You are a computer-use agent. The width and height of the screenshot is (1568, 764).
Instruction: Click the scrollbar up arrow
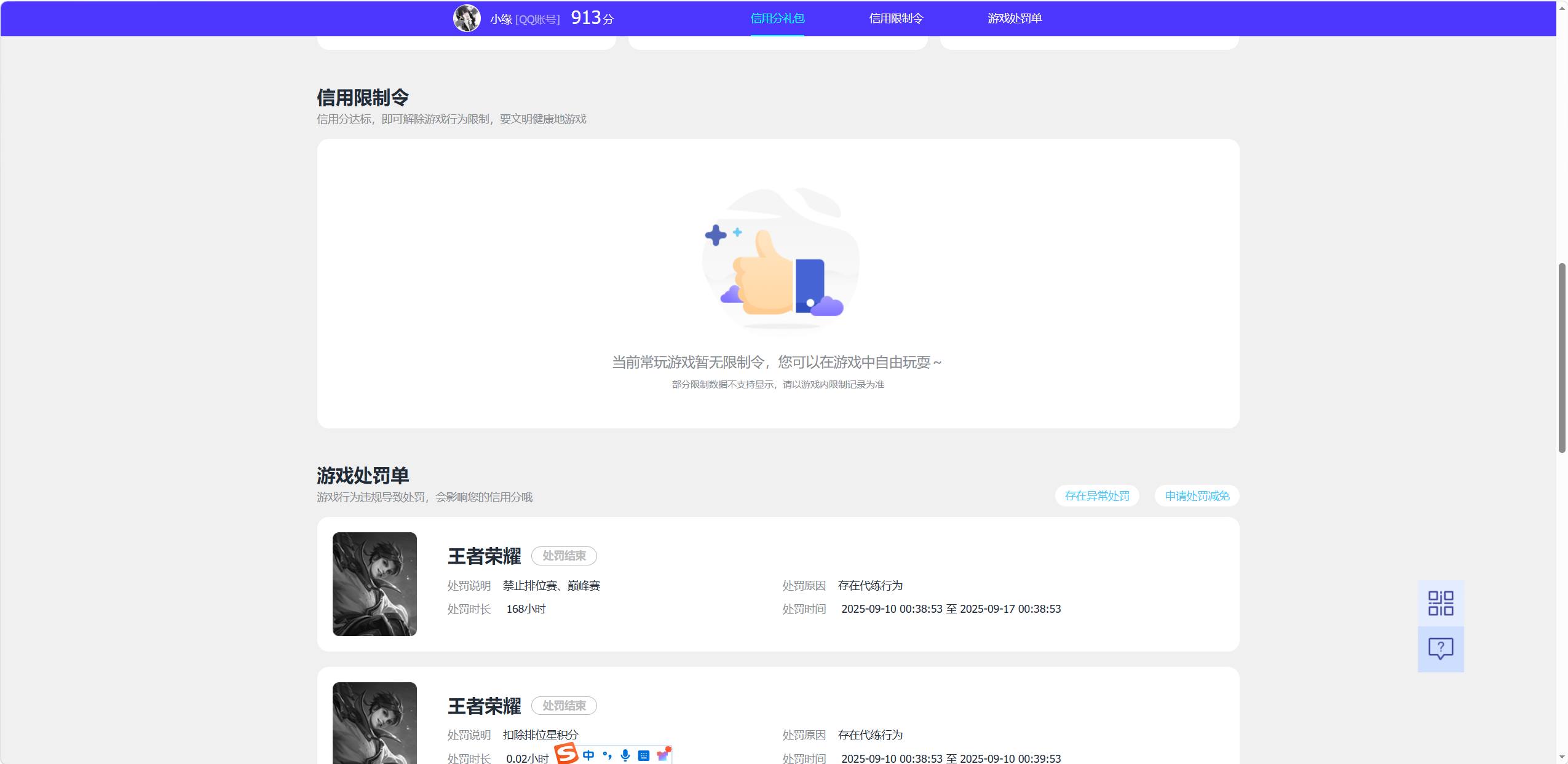pyautogui.click(x=1562, y=7)
